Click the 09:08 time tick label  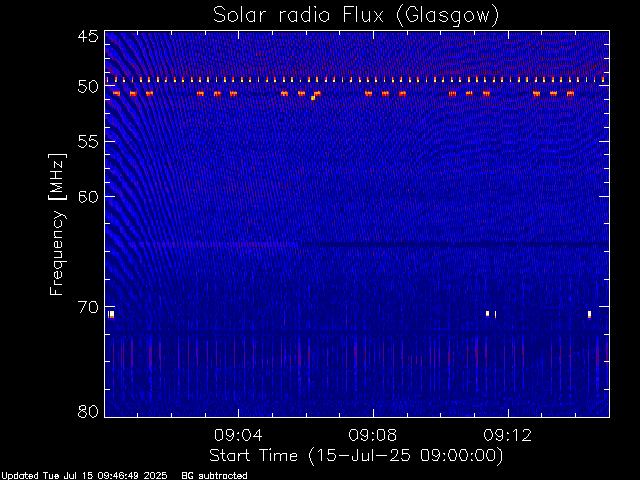(373, 435)
